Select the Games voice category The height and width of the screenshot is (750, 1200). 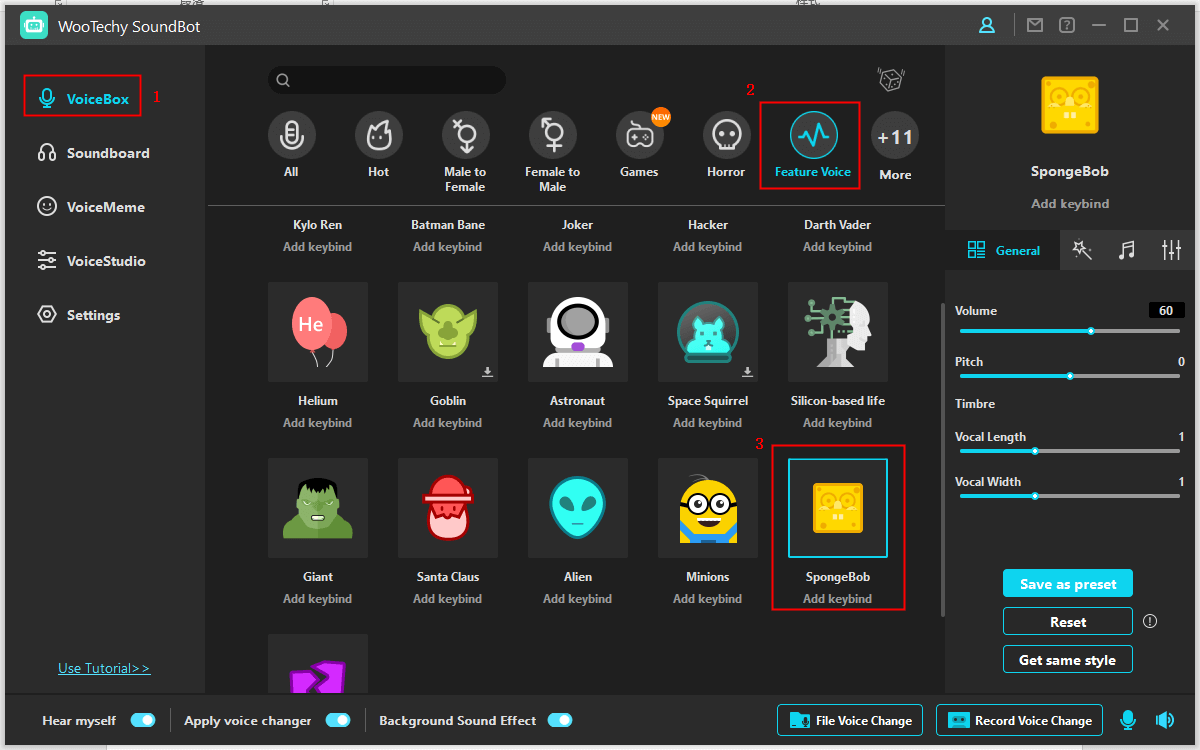639,136
